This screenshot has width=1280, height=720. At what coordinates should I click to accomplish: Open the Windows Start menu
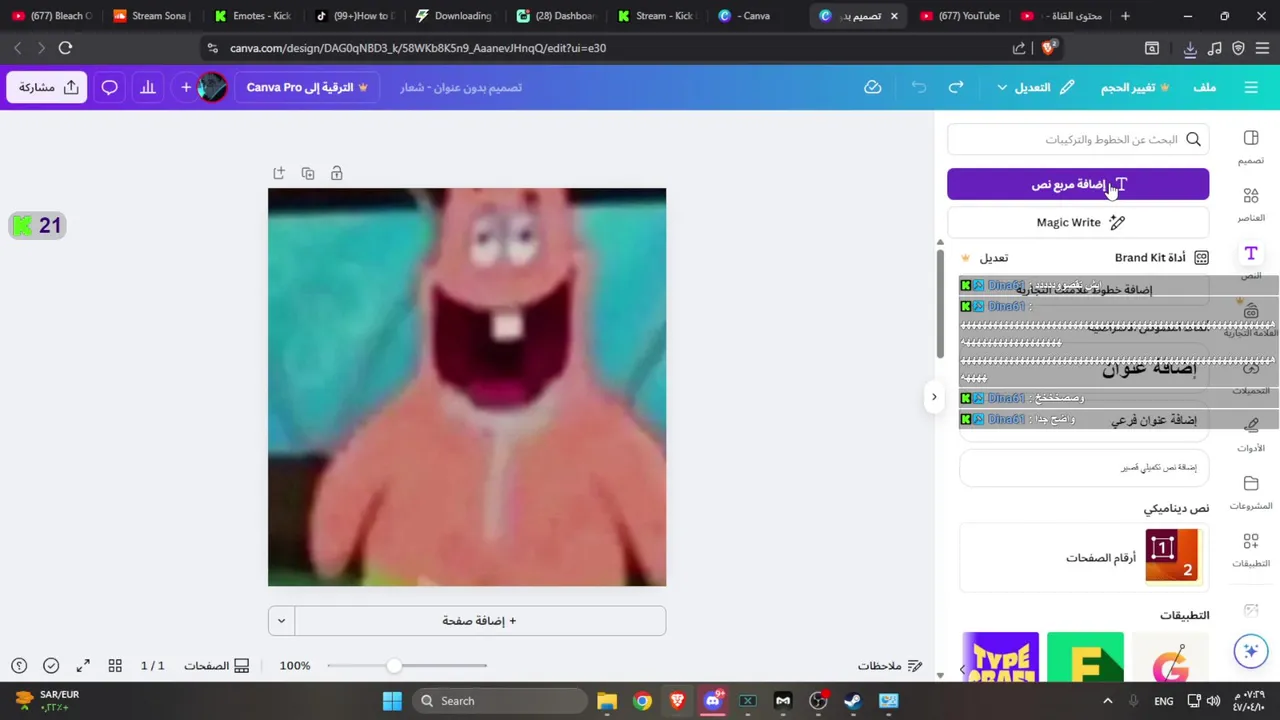coord(392,701)
